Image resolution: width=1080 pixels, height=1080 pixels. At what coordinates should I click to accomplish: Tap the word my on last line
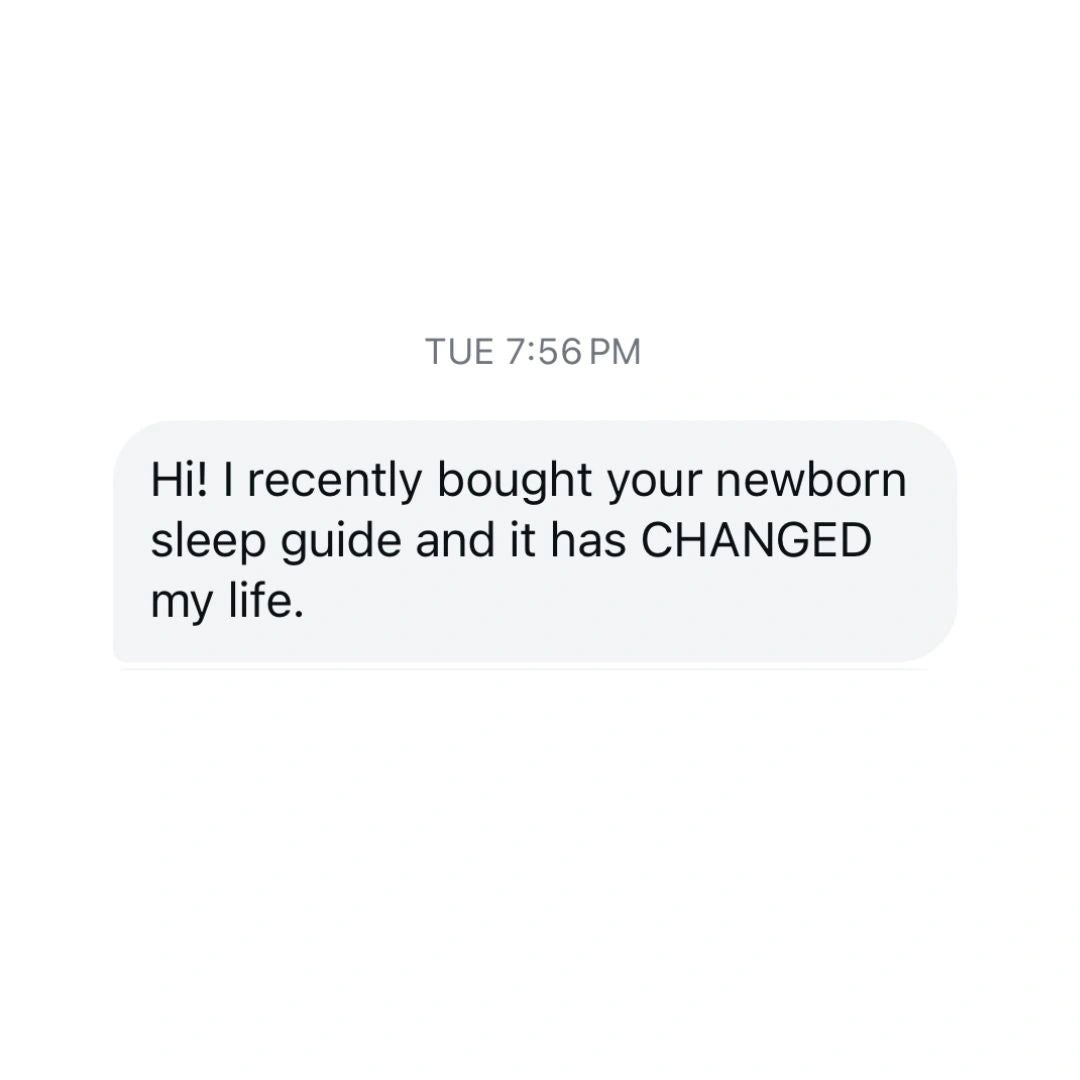[x=182, y=603]
